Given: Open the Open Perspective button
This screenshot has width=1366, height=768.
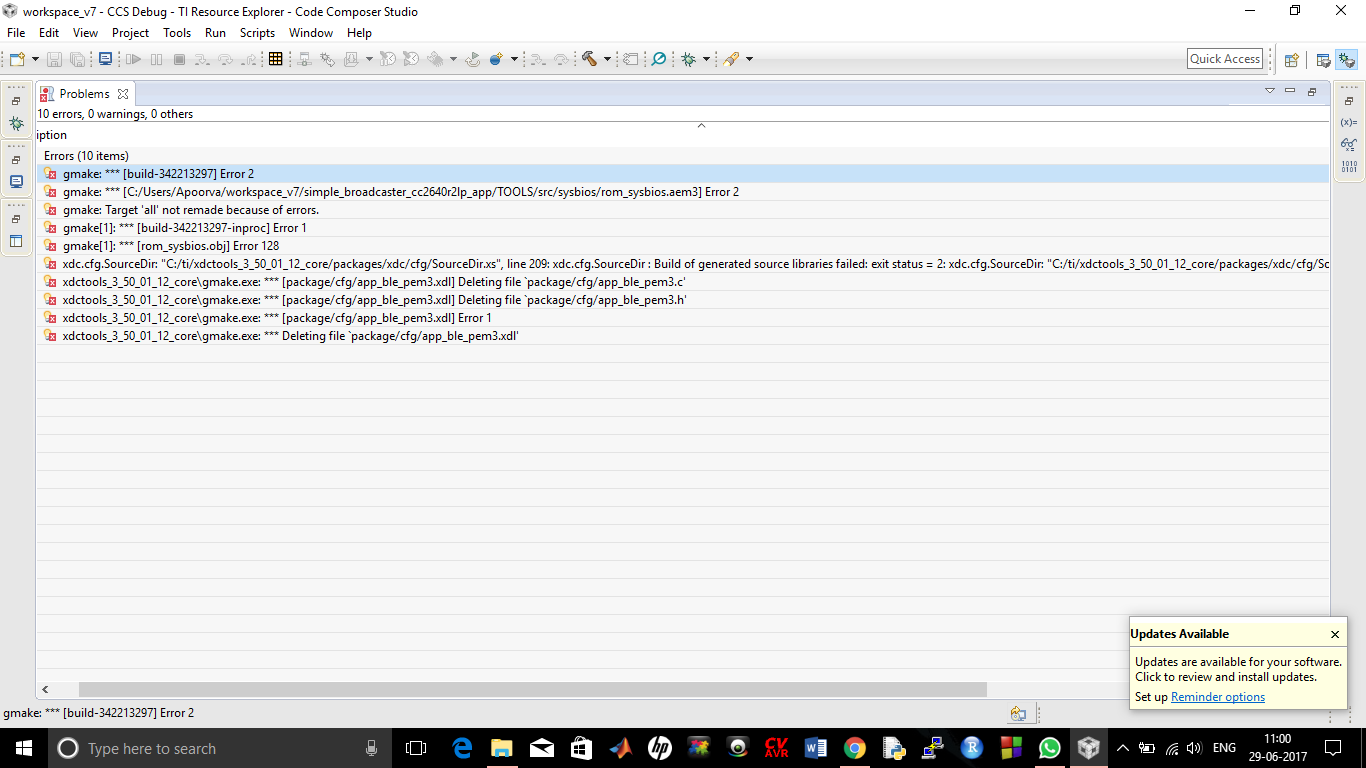Looking at the screenshot, I should (1291, 60).
